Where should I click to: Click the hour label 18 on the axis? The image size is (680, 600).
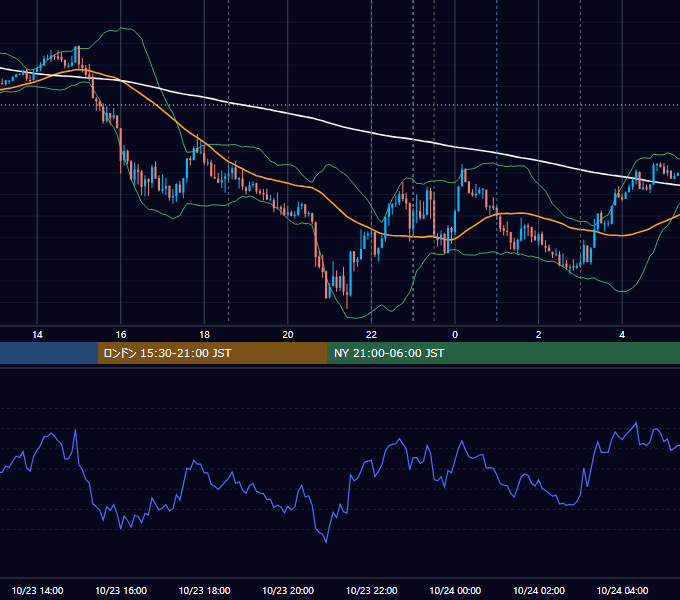[204, 335]
